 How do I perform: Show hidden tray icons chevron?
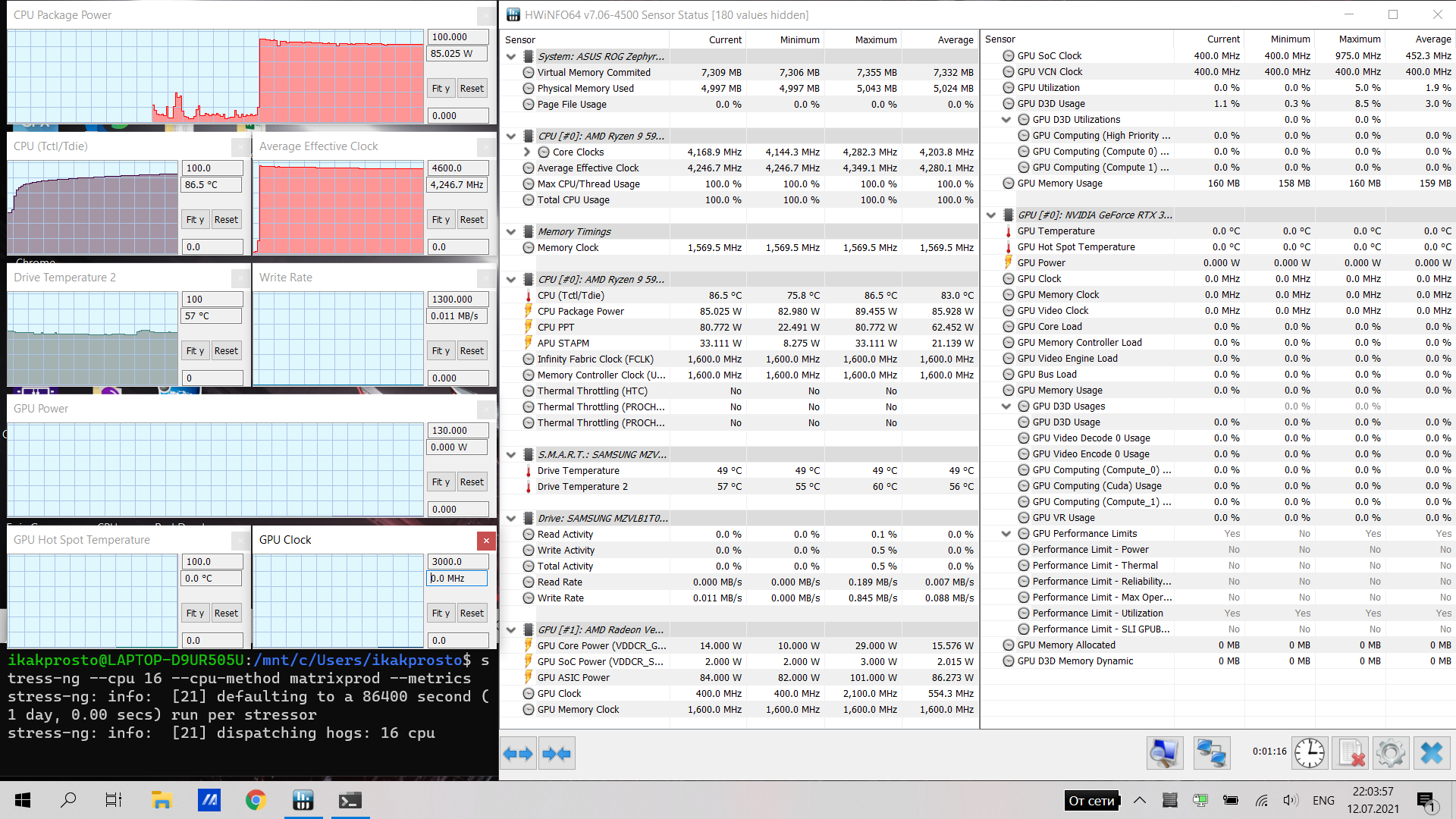click(1140, 800)
